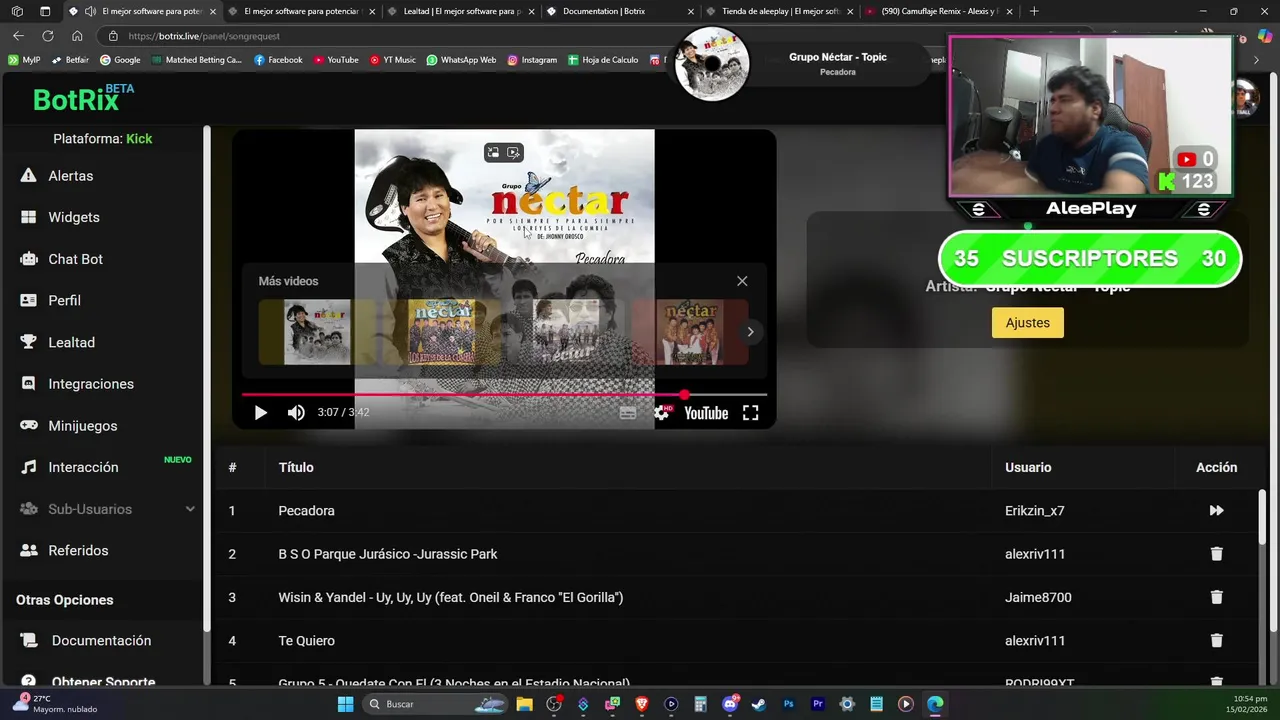Click the taskbar Buscar search box
This screenshot has width=1280, height=720.
coord(435,704)
